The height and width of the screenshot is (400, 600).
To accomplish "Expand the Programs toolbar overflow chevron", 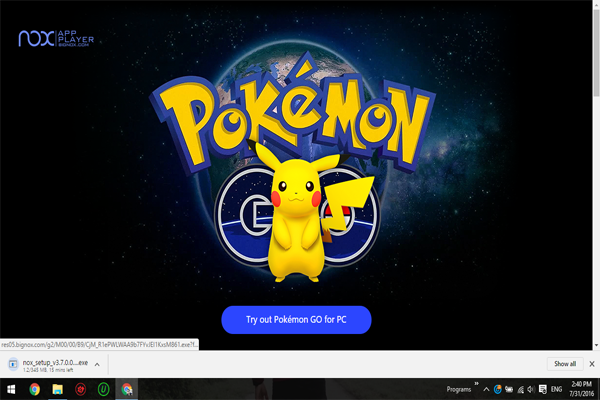I will (476, 384).
